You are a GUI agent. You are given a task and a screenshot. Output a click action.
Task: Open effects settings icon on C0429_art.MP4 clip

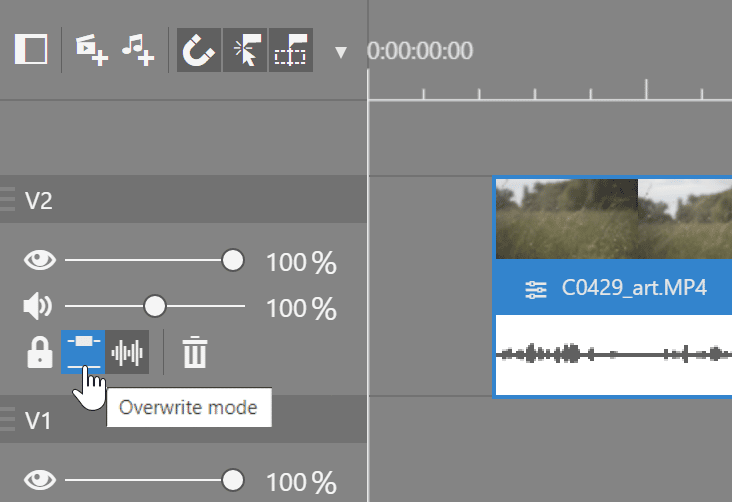pos(536,290)
